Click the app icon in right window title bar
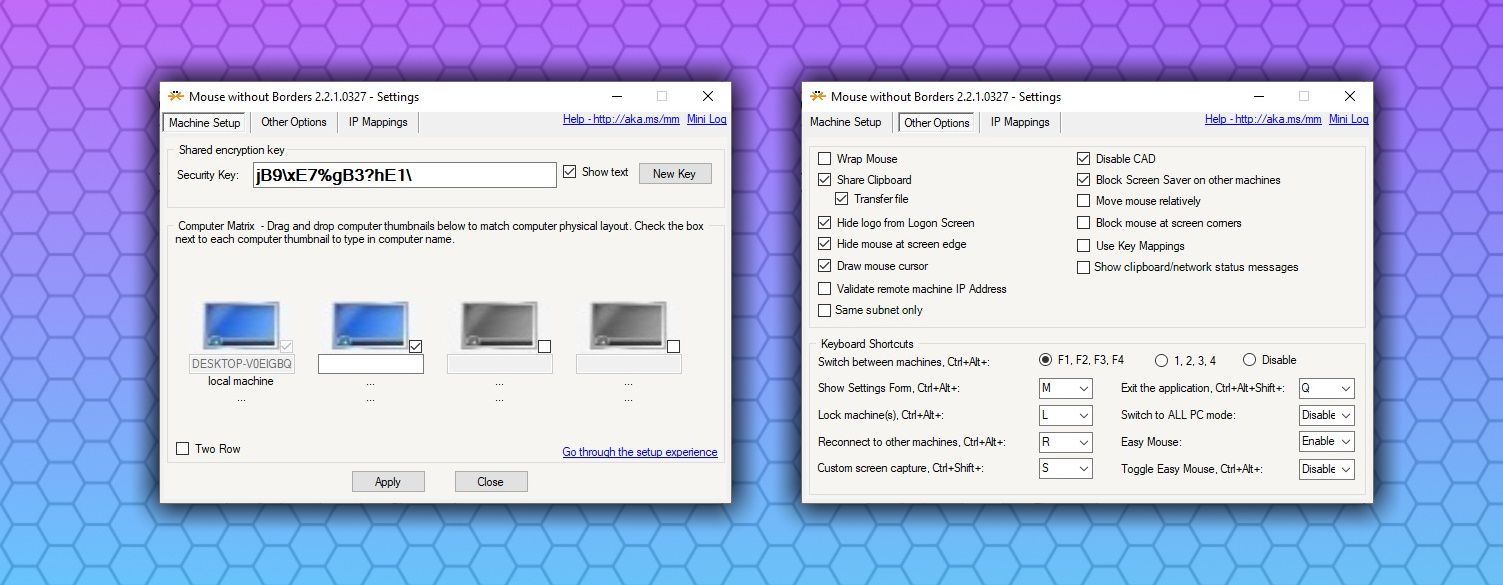The height and width of the screenshot is (585, 1503). (818, 97)
